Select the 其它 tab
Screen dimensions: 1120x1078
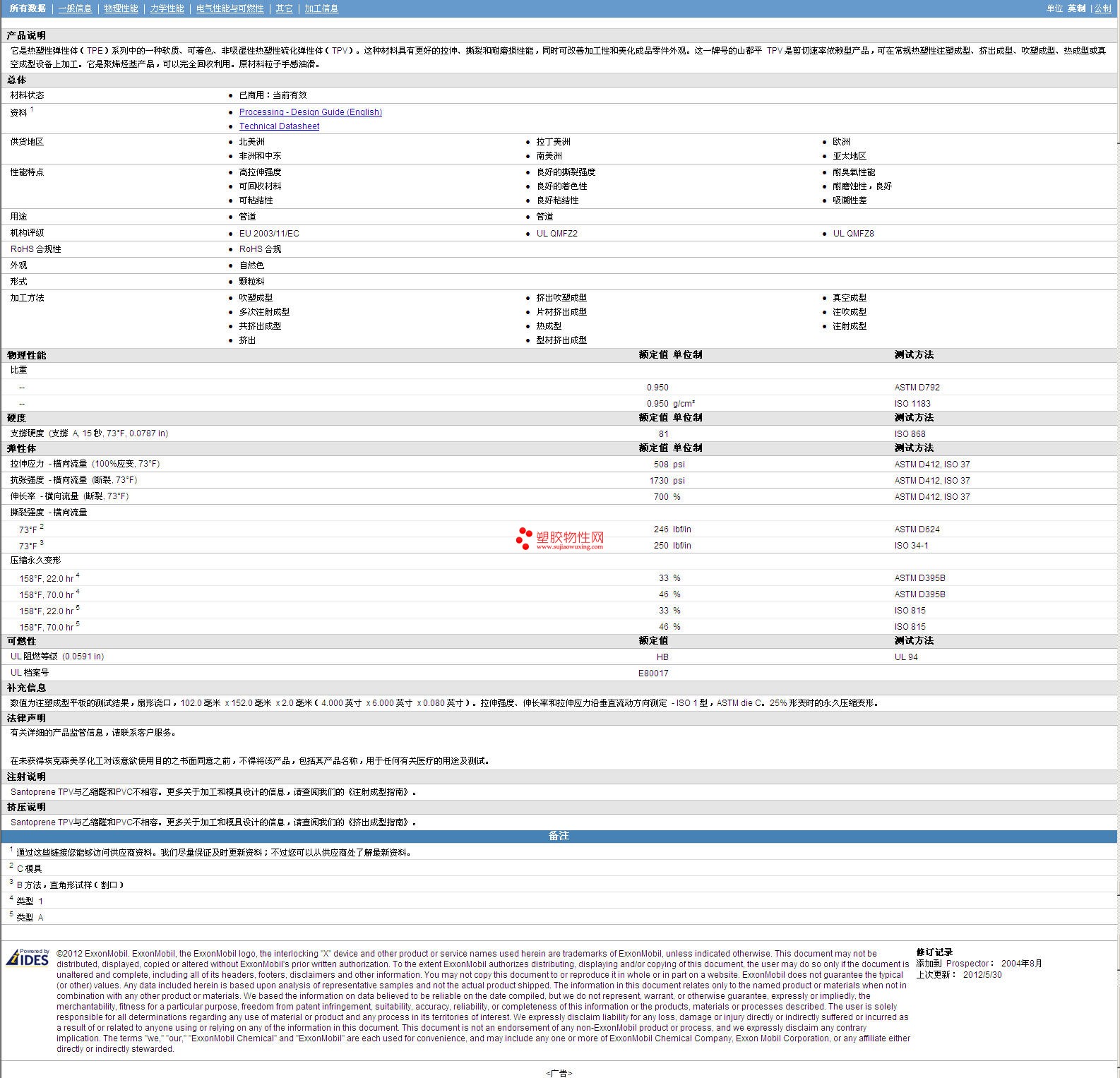click(x=284, y=8)
